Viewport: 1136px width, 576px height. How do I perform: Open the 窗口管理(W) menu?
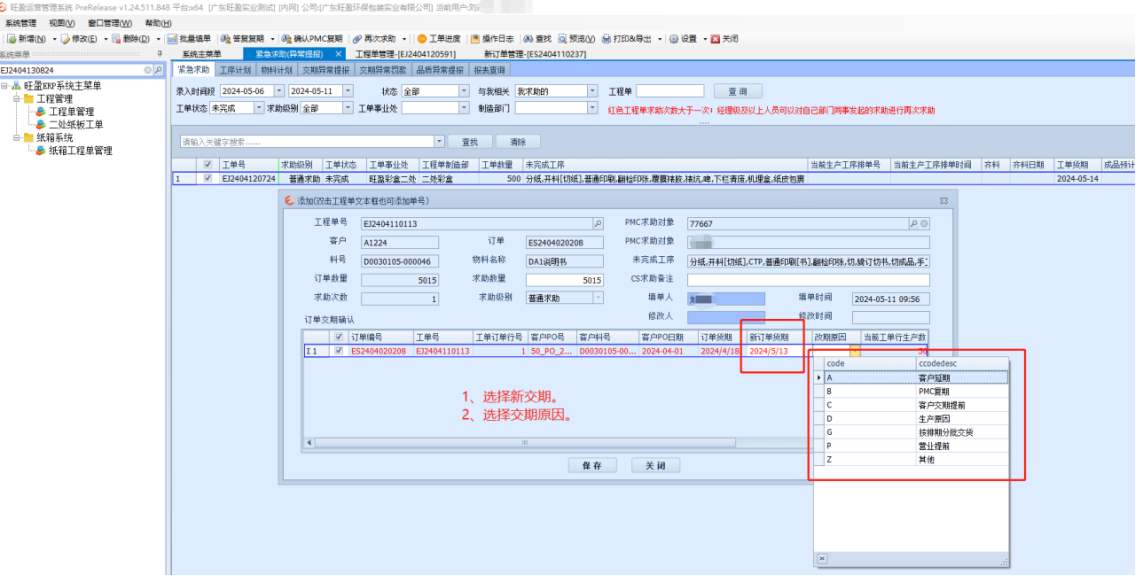[x=110, y=23]
